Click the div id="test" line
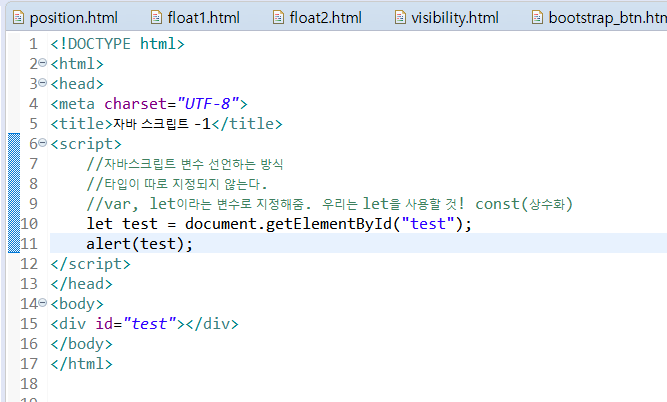The height and width of the screenshot is (402, 667). 144,324
